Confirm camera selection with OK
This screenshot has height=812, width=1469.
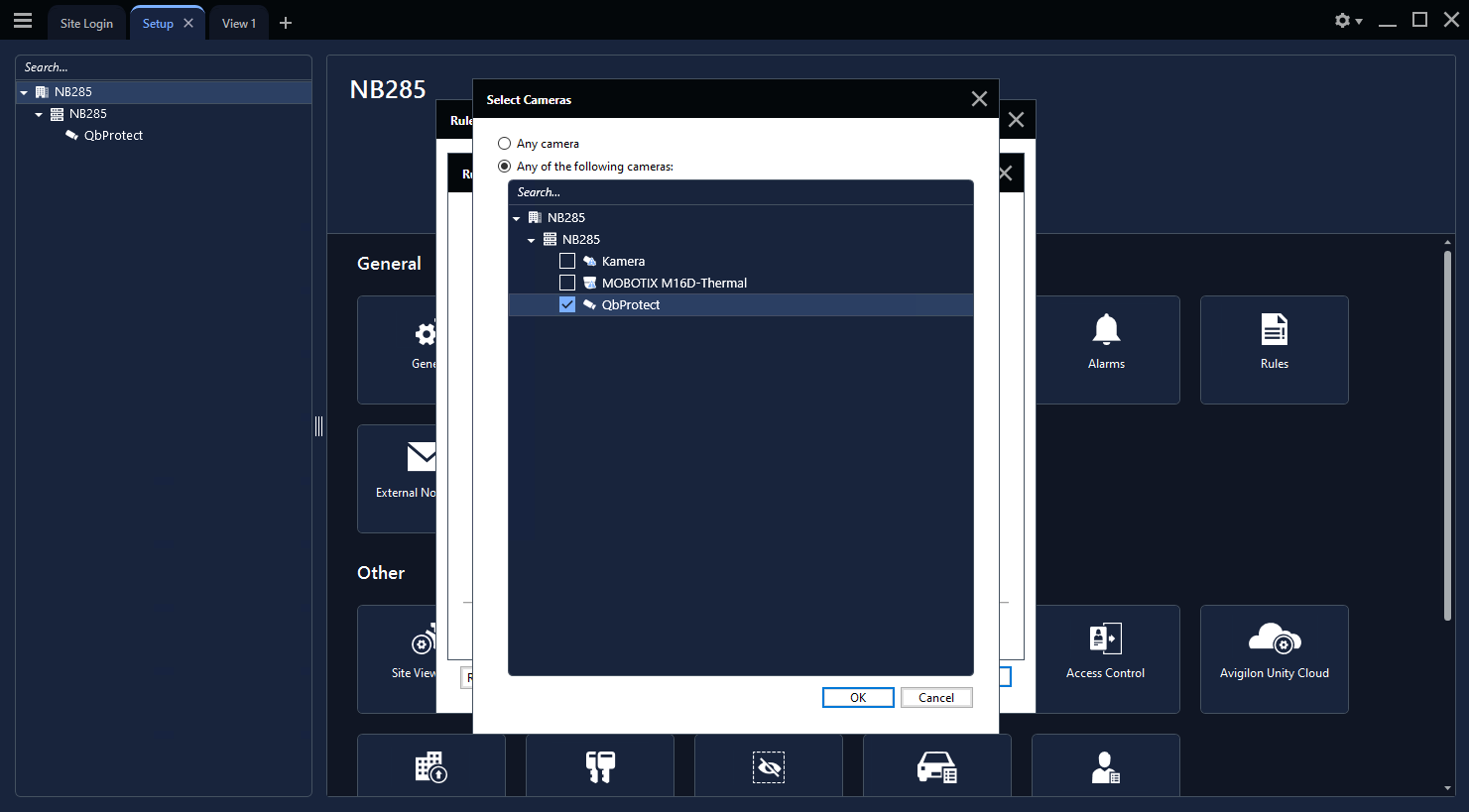(x=858, y=698)
